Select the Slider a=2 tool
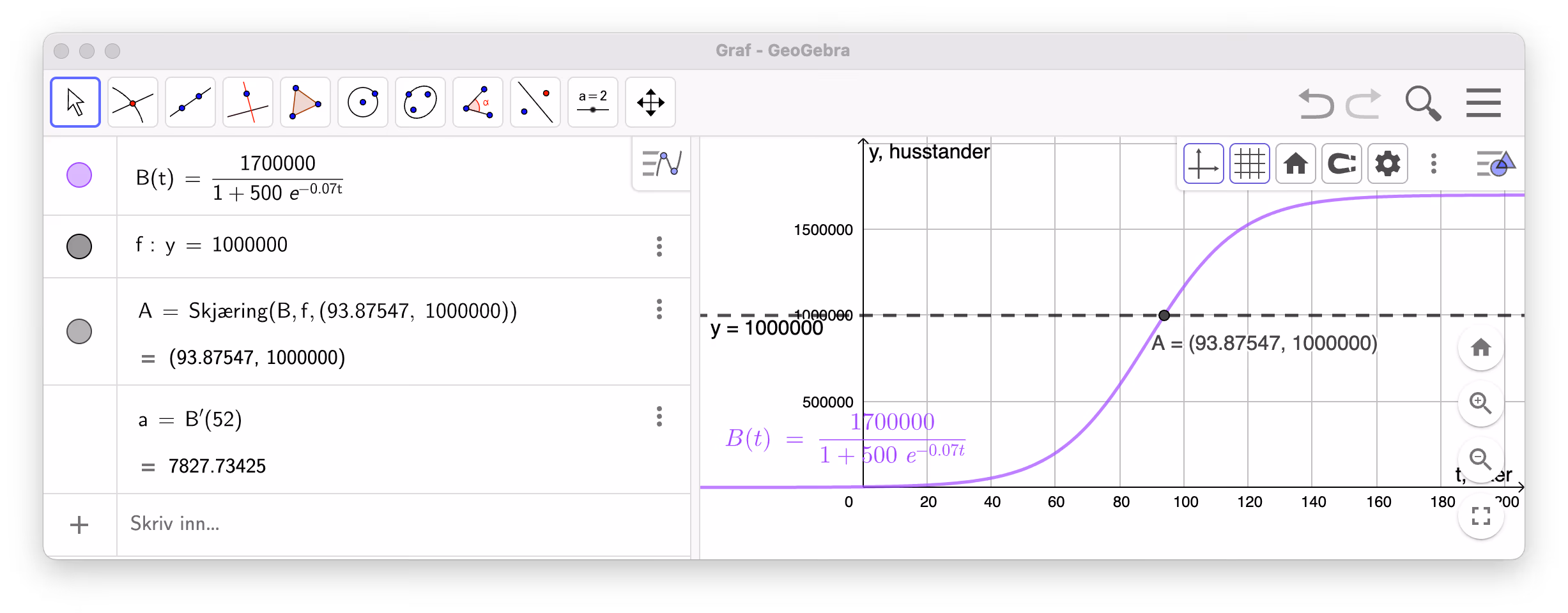The height and width of the screenshot is (613, 1568). click(593, 102)
